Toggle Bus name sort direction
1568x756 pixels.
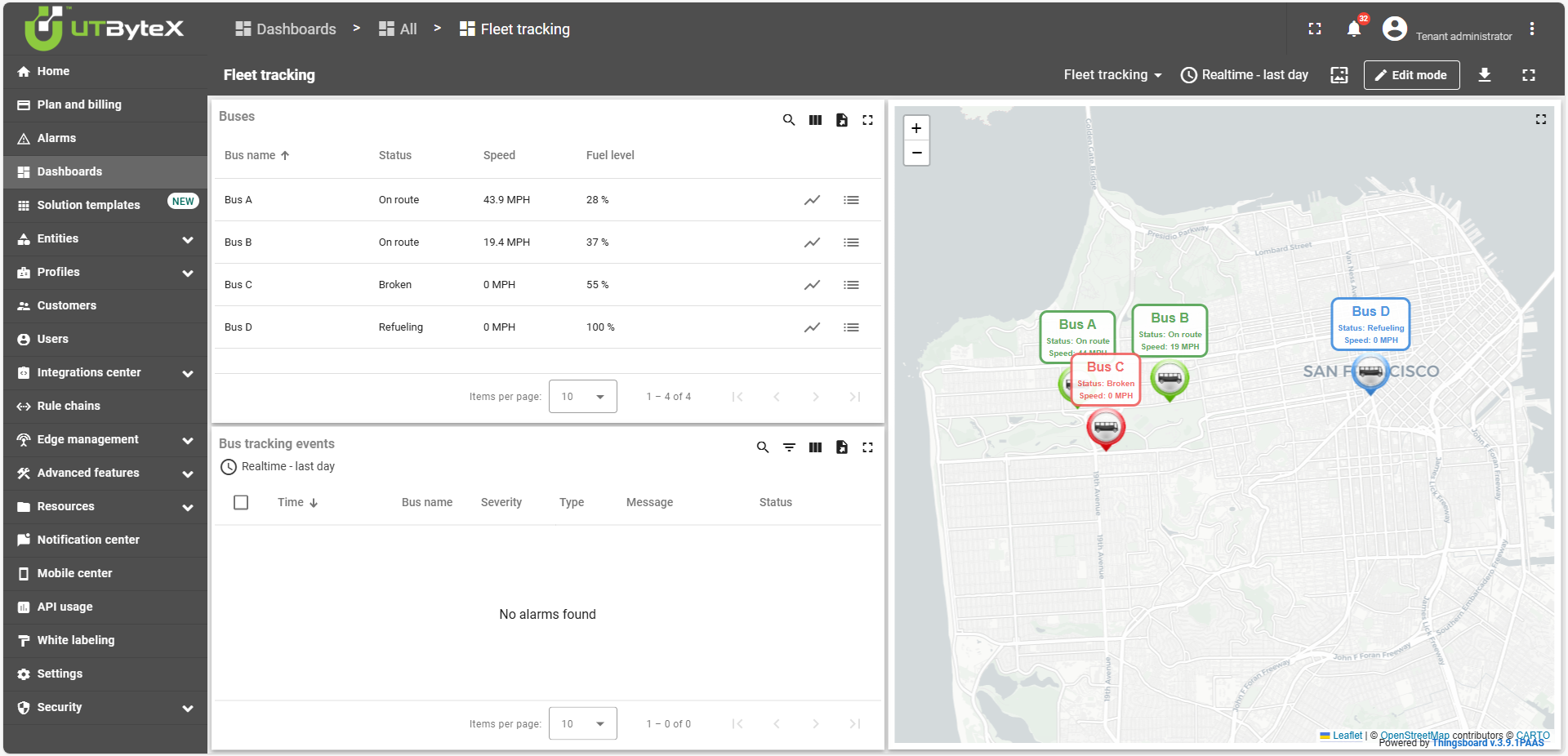[256, 155]
